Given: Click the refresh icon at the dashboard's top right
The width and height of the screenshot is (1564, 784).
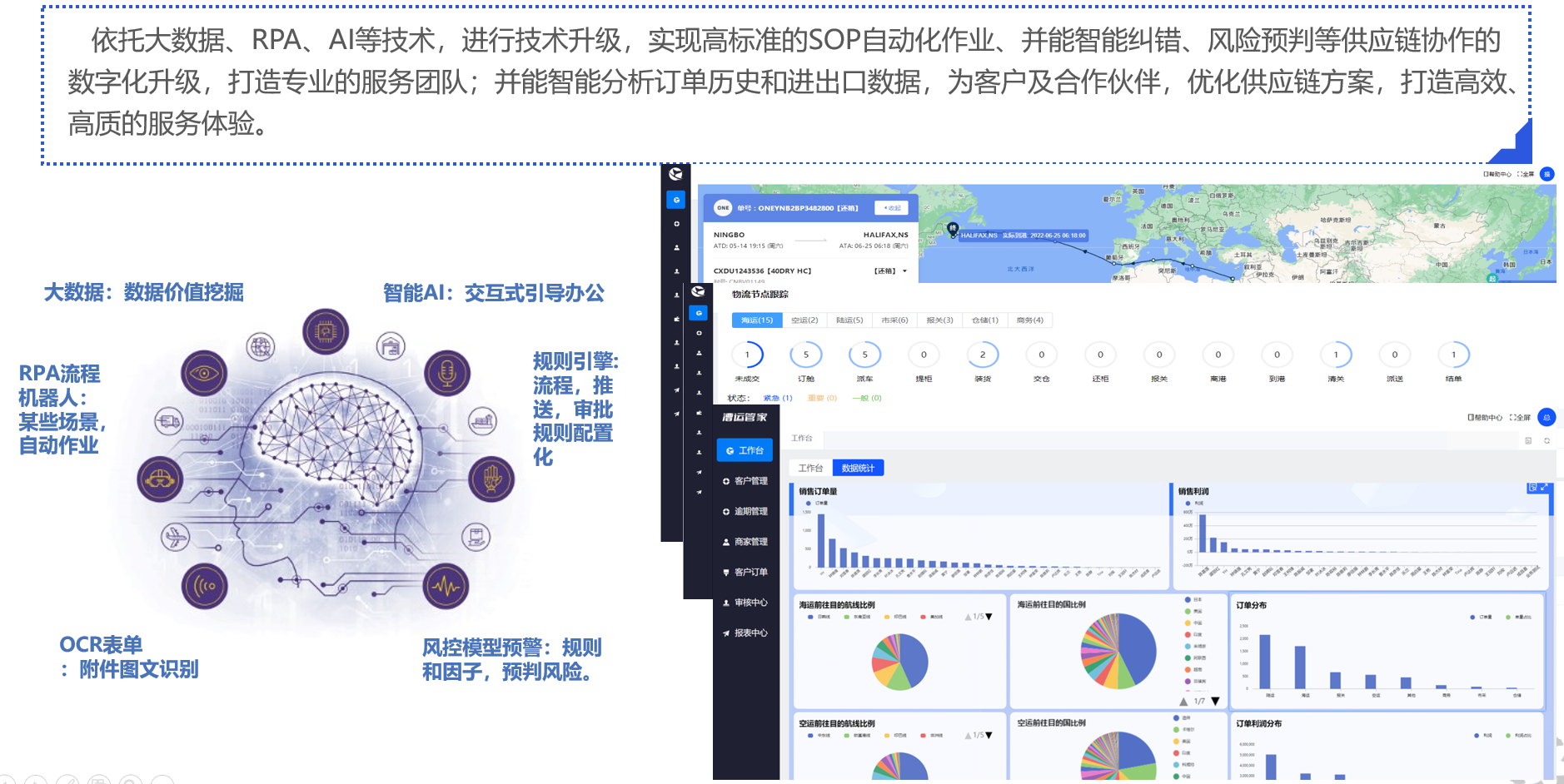Looking at the screenshot, I should coord(1547,440).
